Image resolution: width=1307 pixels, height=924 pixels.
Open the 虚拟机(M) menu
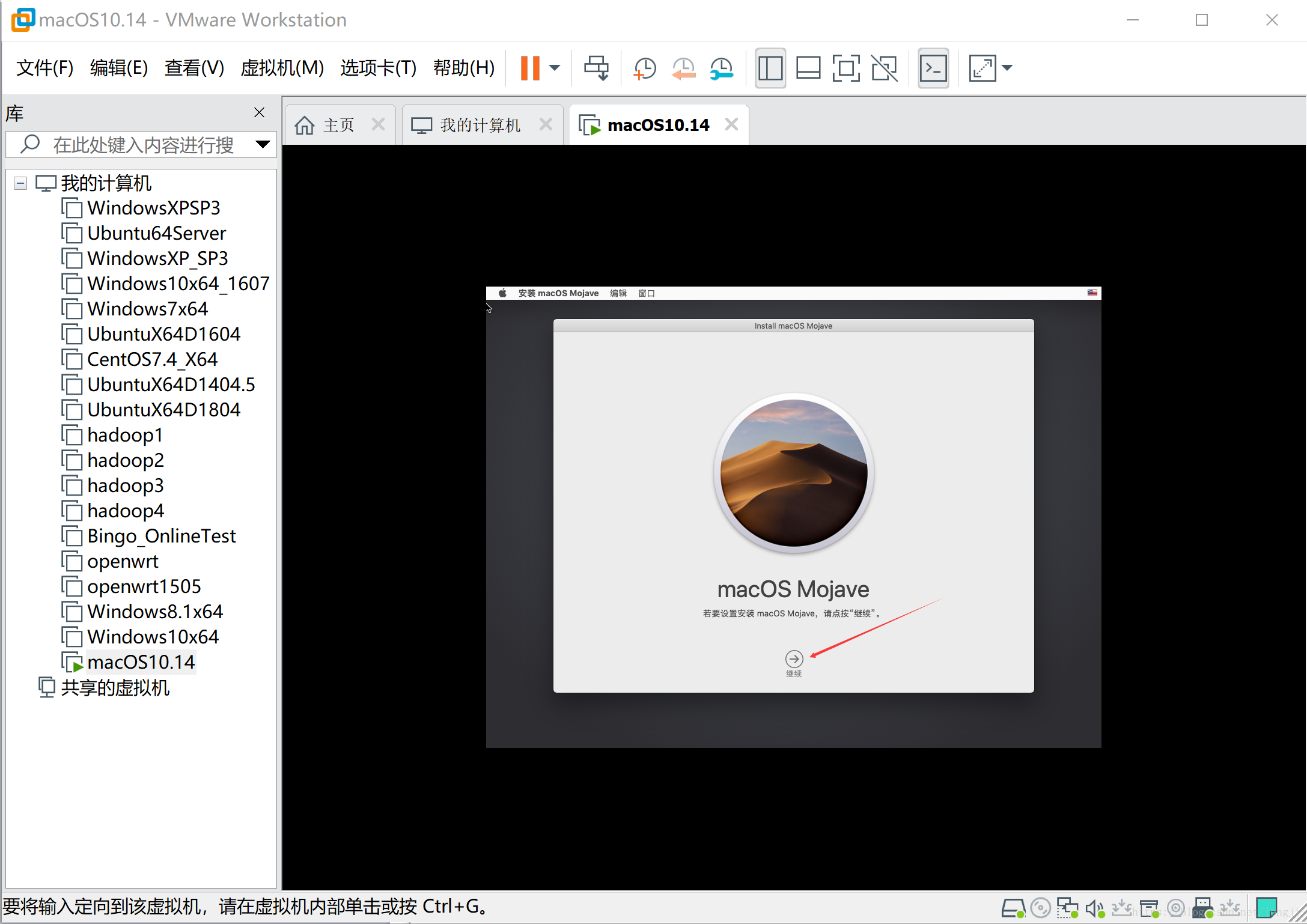[x=282, y=68]
